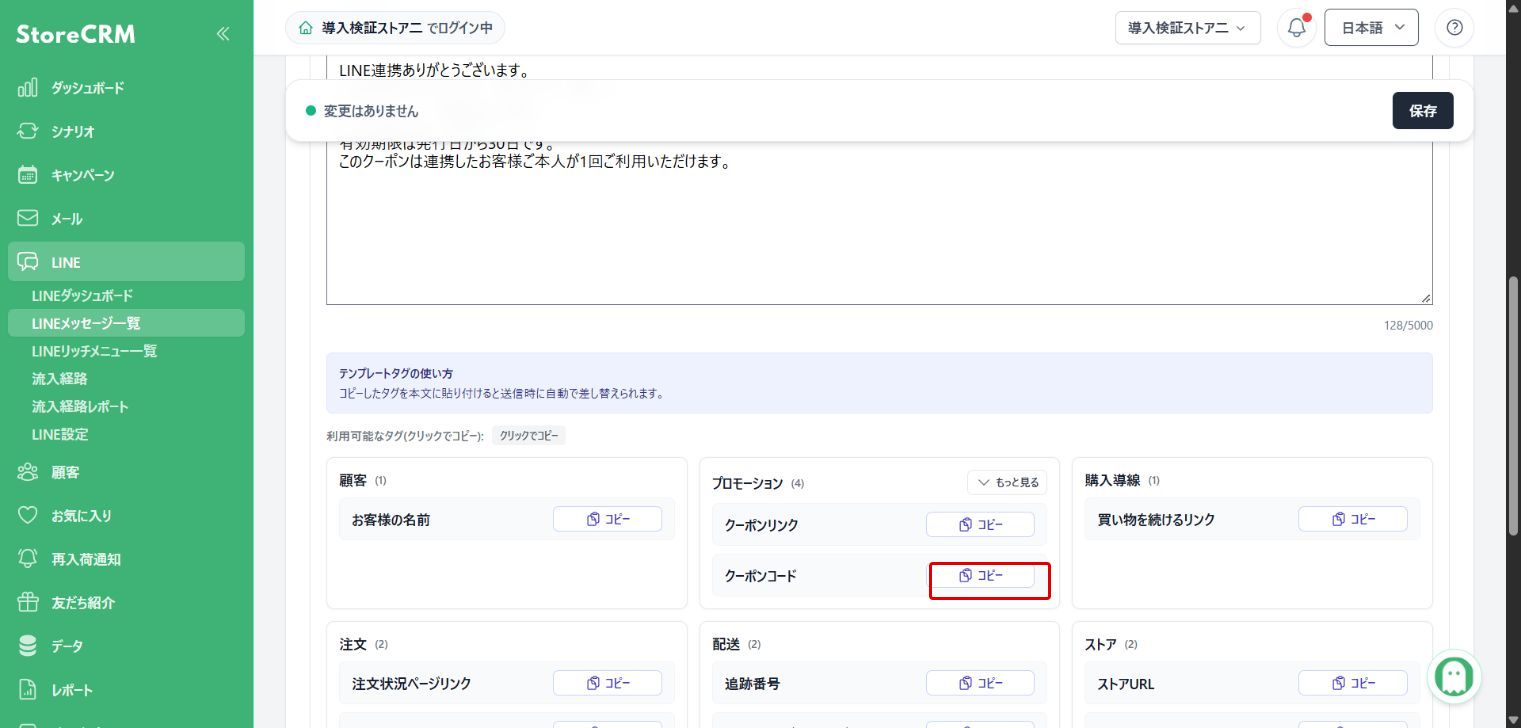Viewport: 1521px width, 728px height.
Task: Open notifications bell in header
Action: click(x=1297, y=28)
